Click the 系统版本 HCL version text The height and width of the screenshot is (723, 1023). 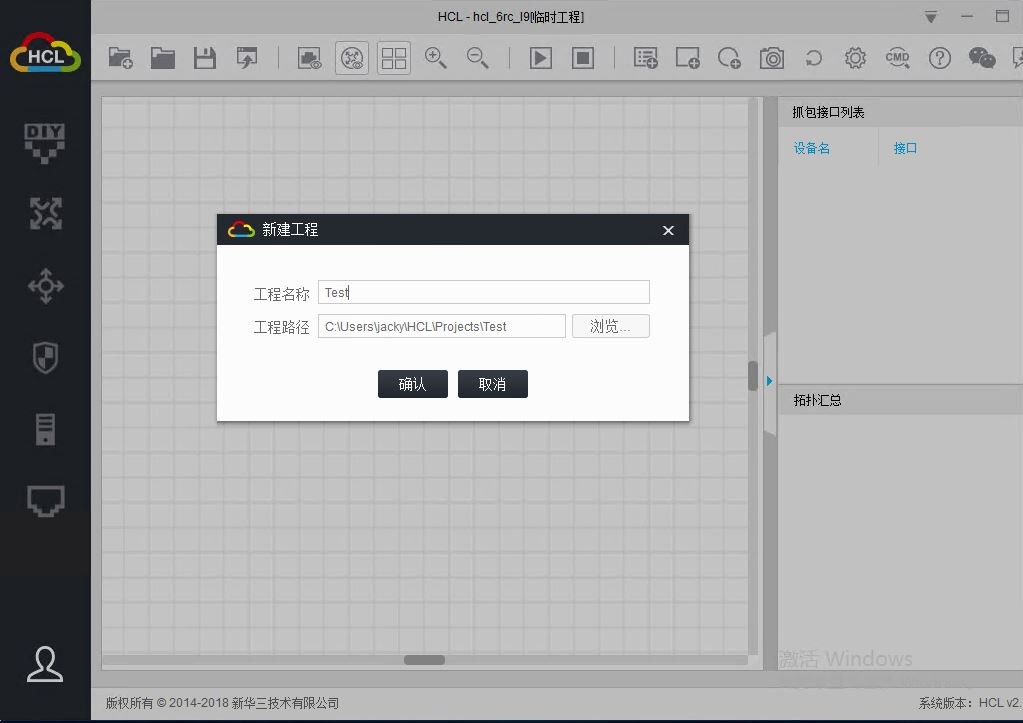pos(970,703)
